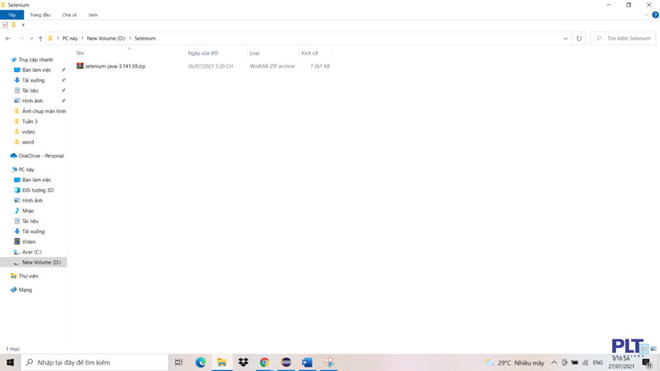Image resolution: width=660 pixels, height=371 pixels.
Task: Click the New folder quick access icon
Action: coord(14,25)
